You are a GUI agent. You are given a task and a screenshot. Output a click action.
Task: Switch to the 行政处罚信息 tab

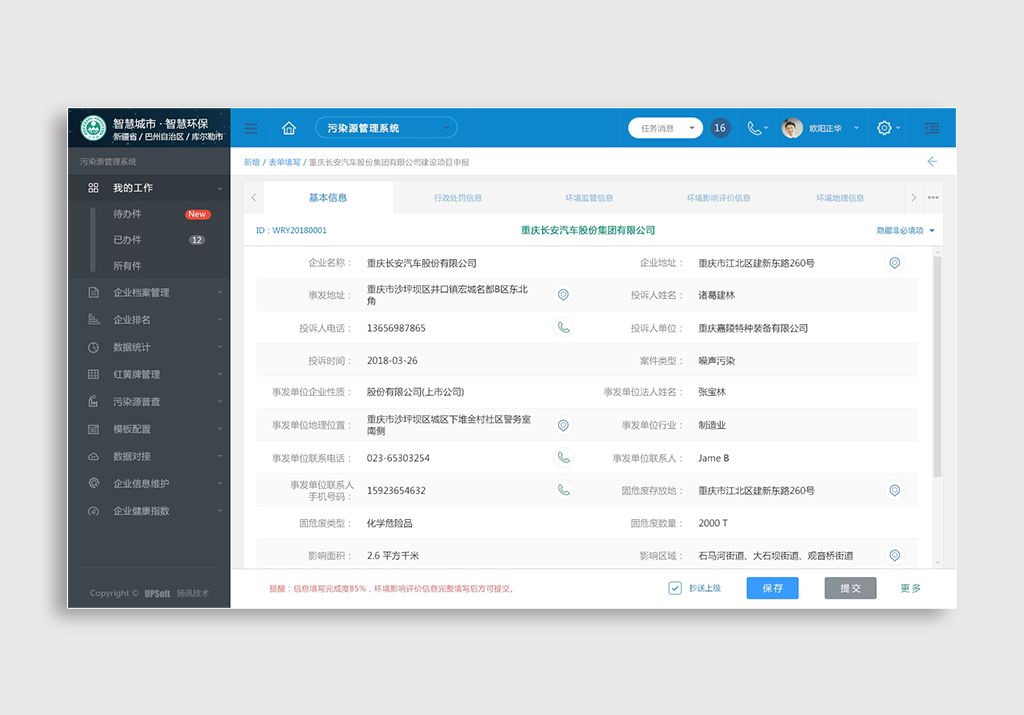(458, 197)
